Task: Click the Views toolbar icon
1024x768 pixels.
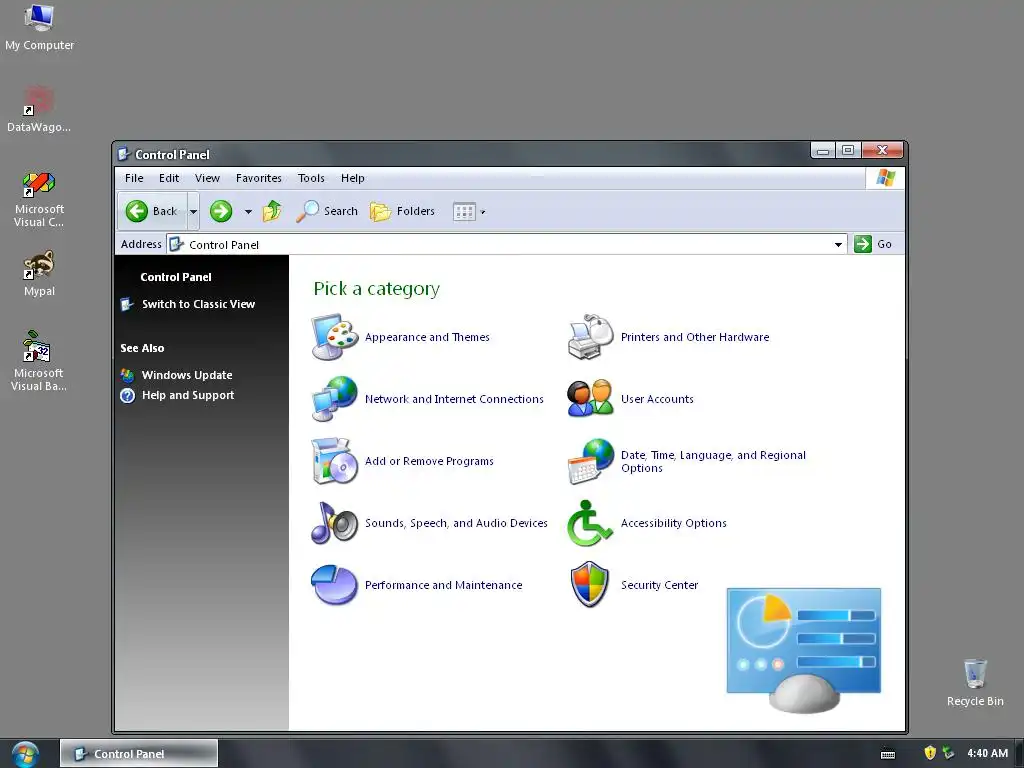Action: coord(464,212)
